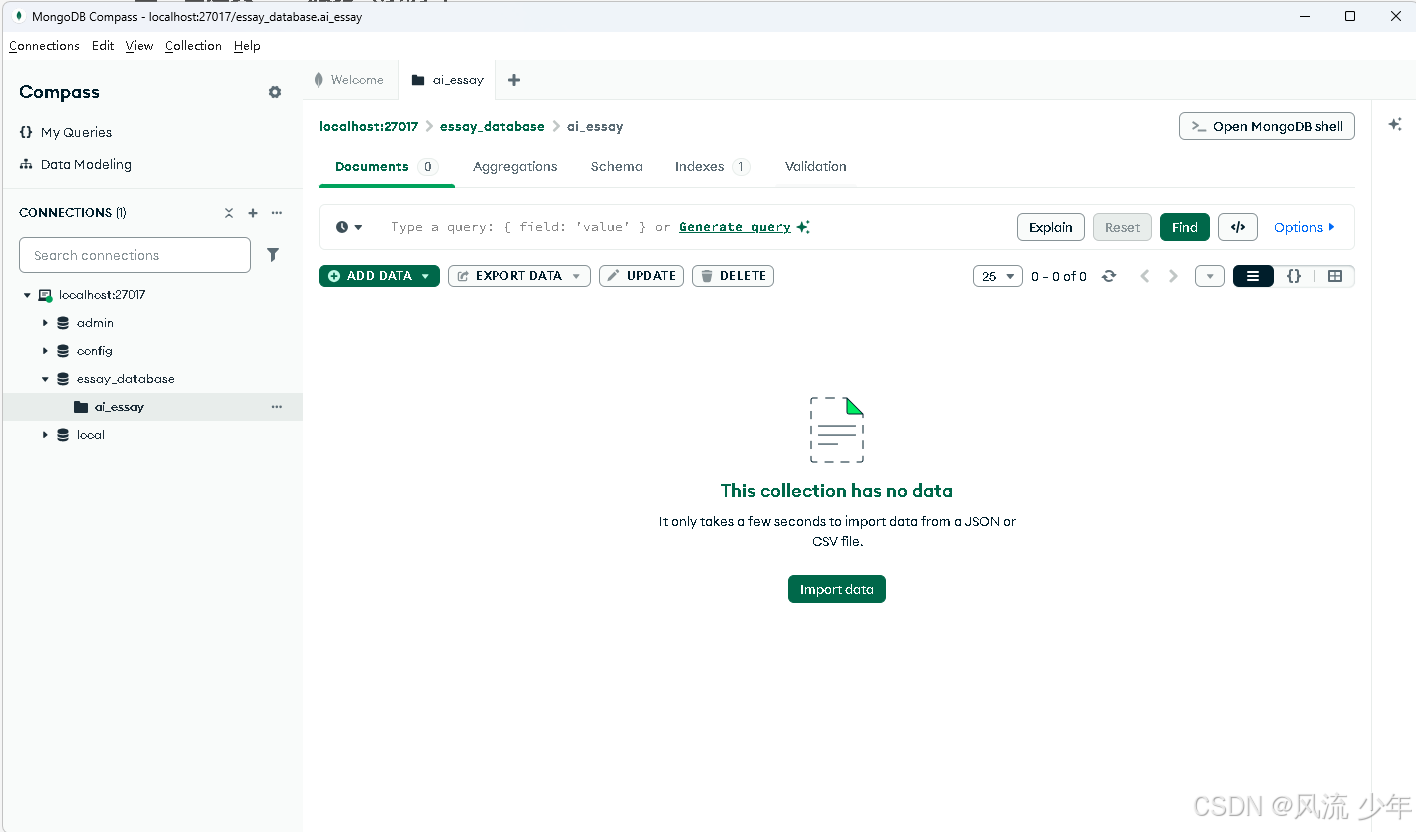The width and height of the screenshot is (1416, 832).
Task: Expand query Options
Action: point(1304,227)
